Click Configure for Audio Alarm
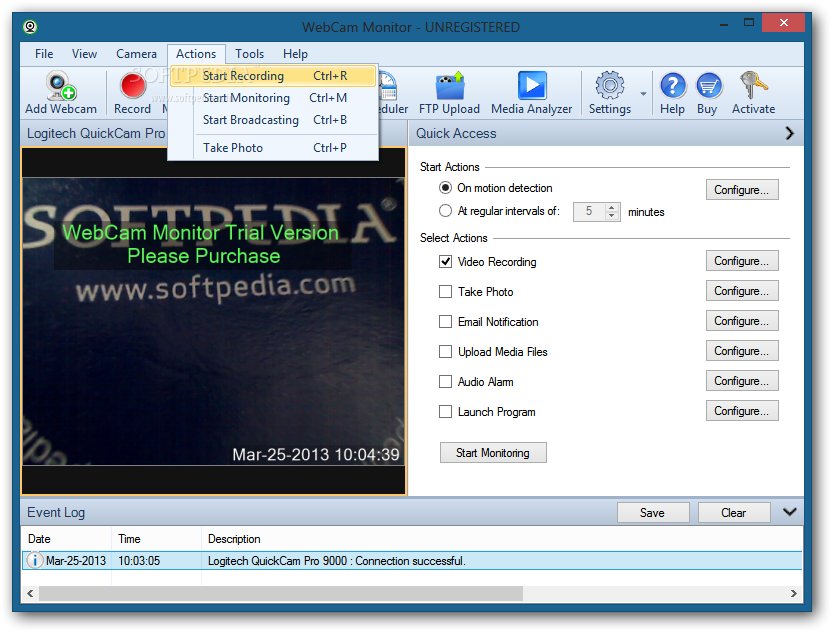Image resolution: width=832 pixels, height=632 pixels. click(x=742, y=380)
